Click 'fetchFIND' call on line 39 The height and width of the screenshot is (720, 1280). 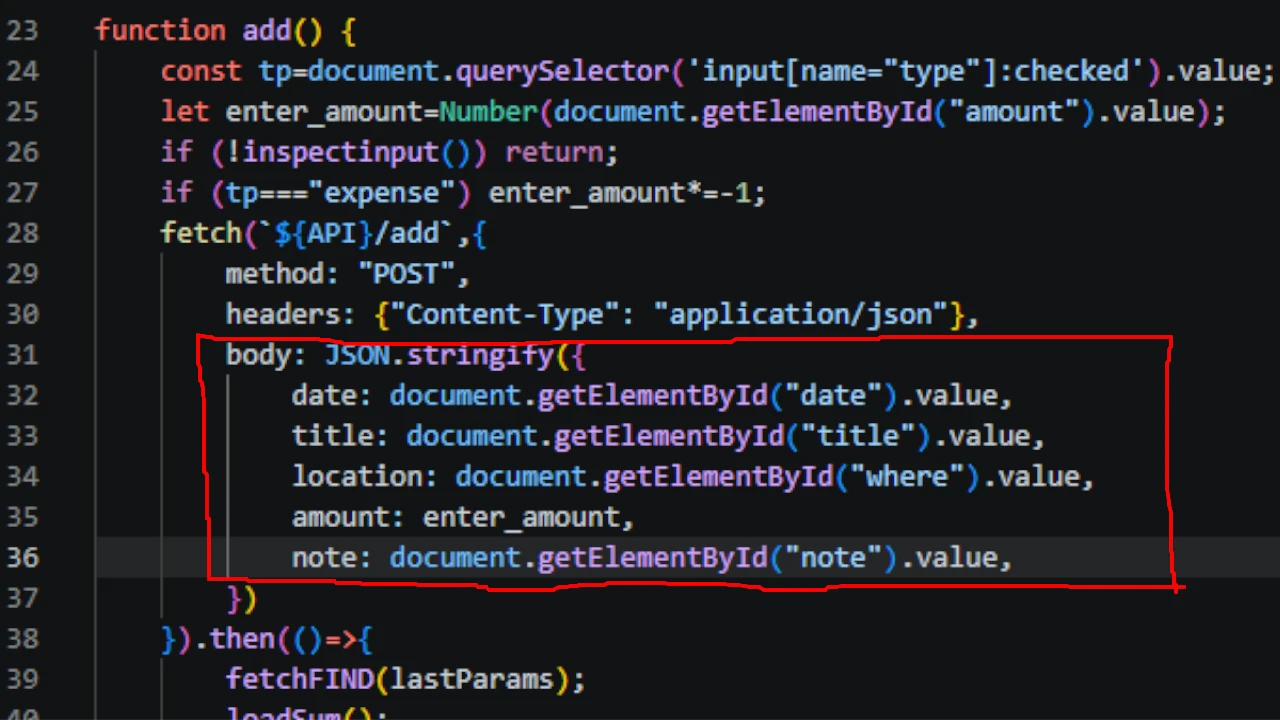pos(300,679)
